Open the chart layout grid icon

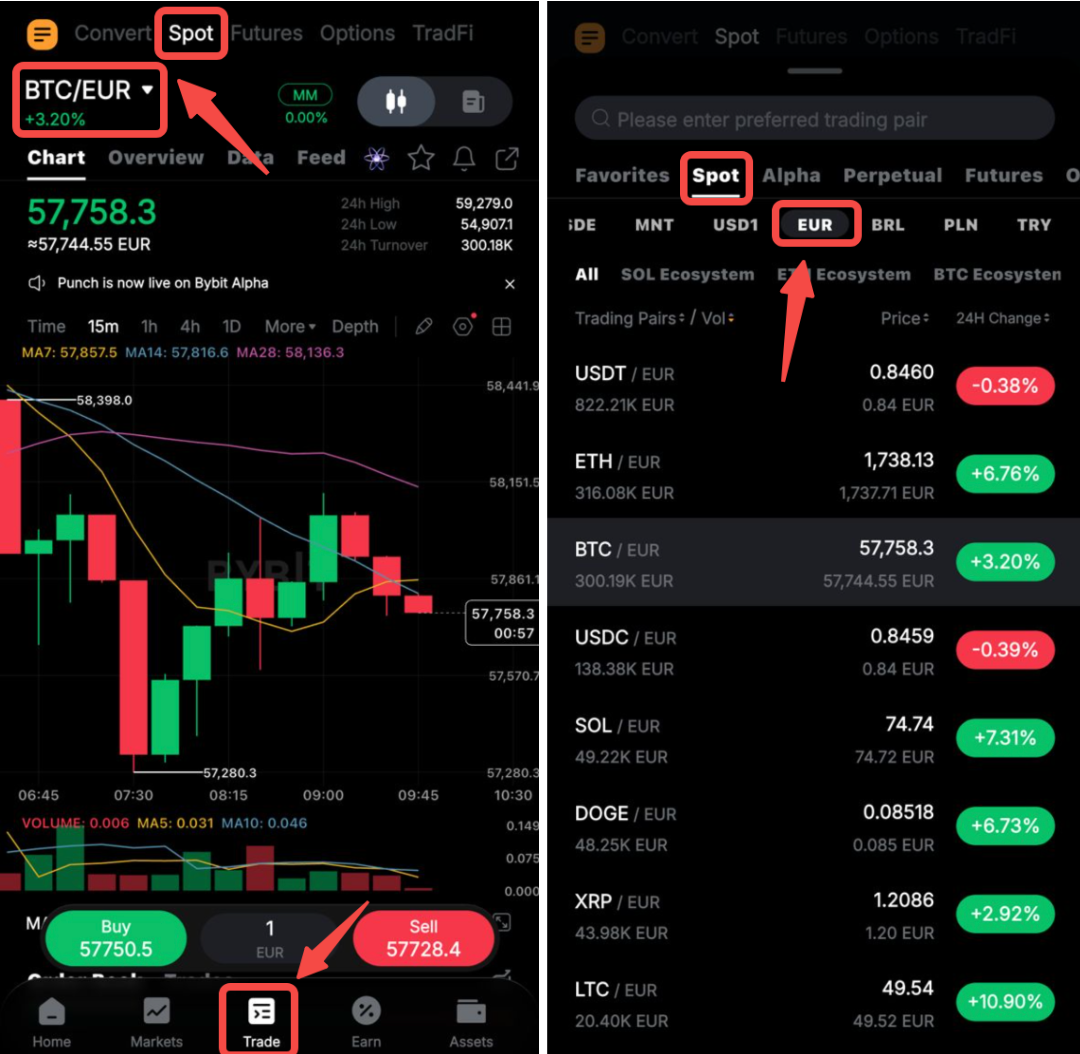point(501,327)
